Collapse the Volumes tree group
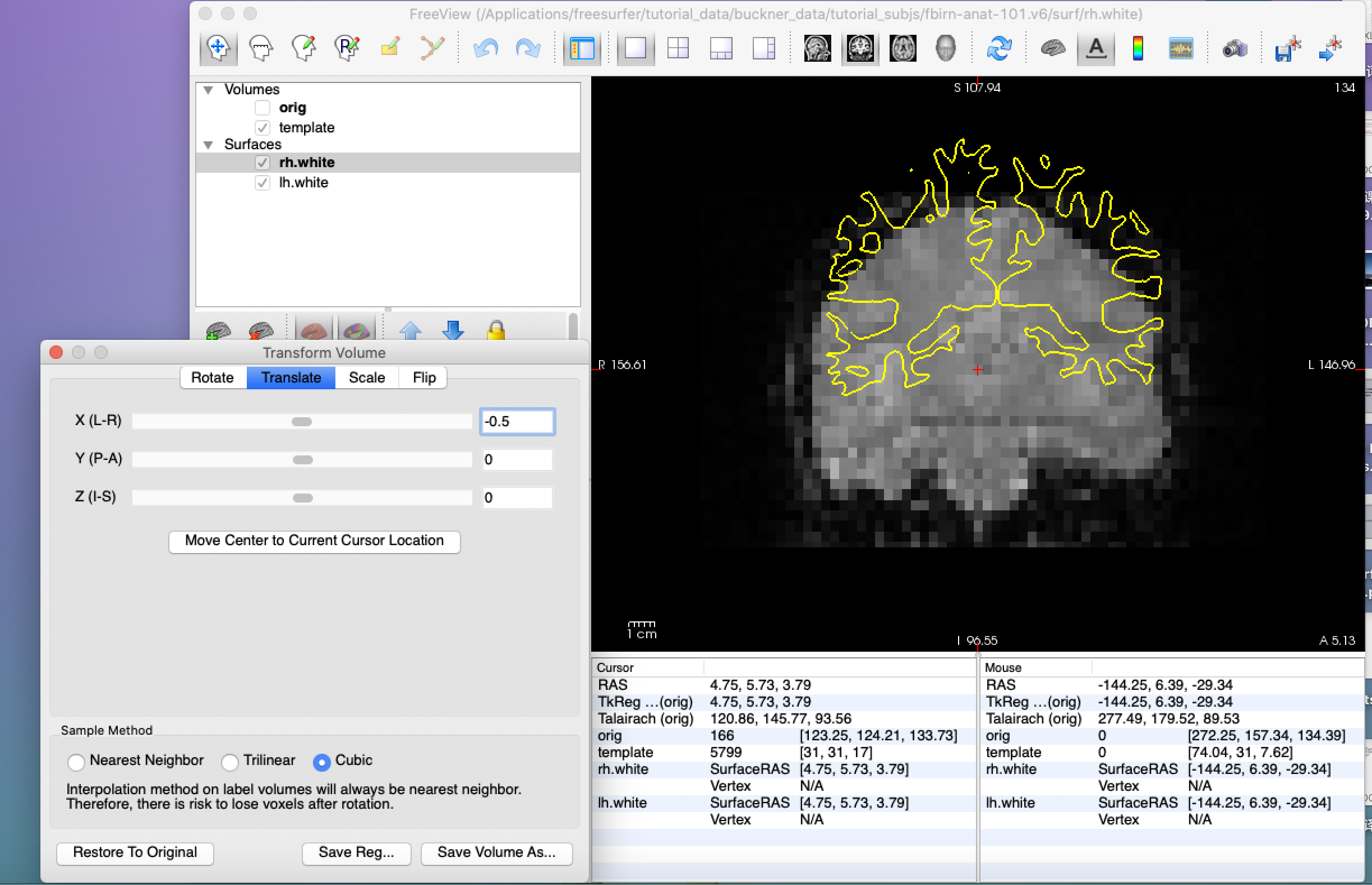 click(x=209, y=90)
